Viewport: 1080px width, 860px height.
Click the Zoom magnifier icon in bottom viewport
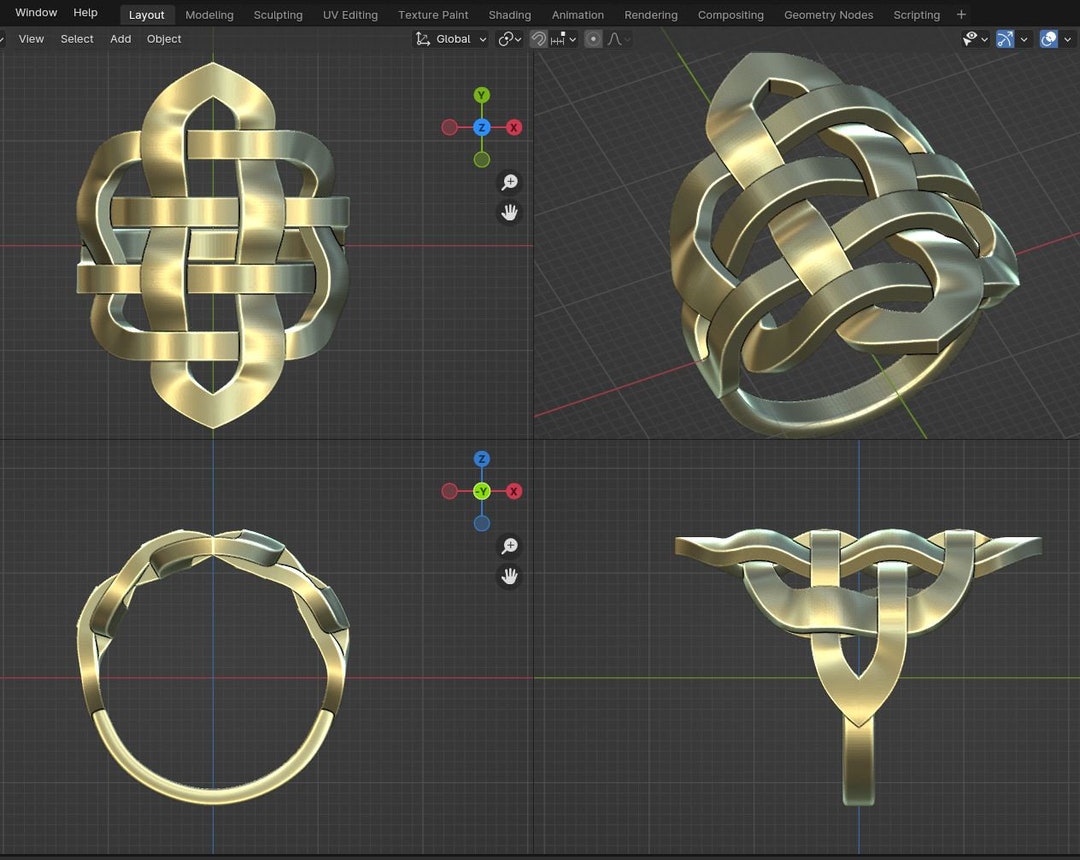coord(510,546)
